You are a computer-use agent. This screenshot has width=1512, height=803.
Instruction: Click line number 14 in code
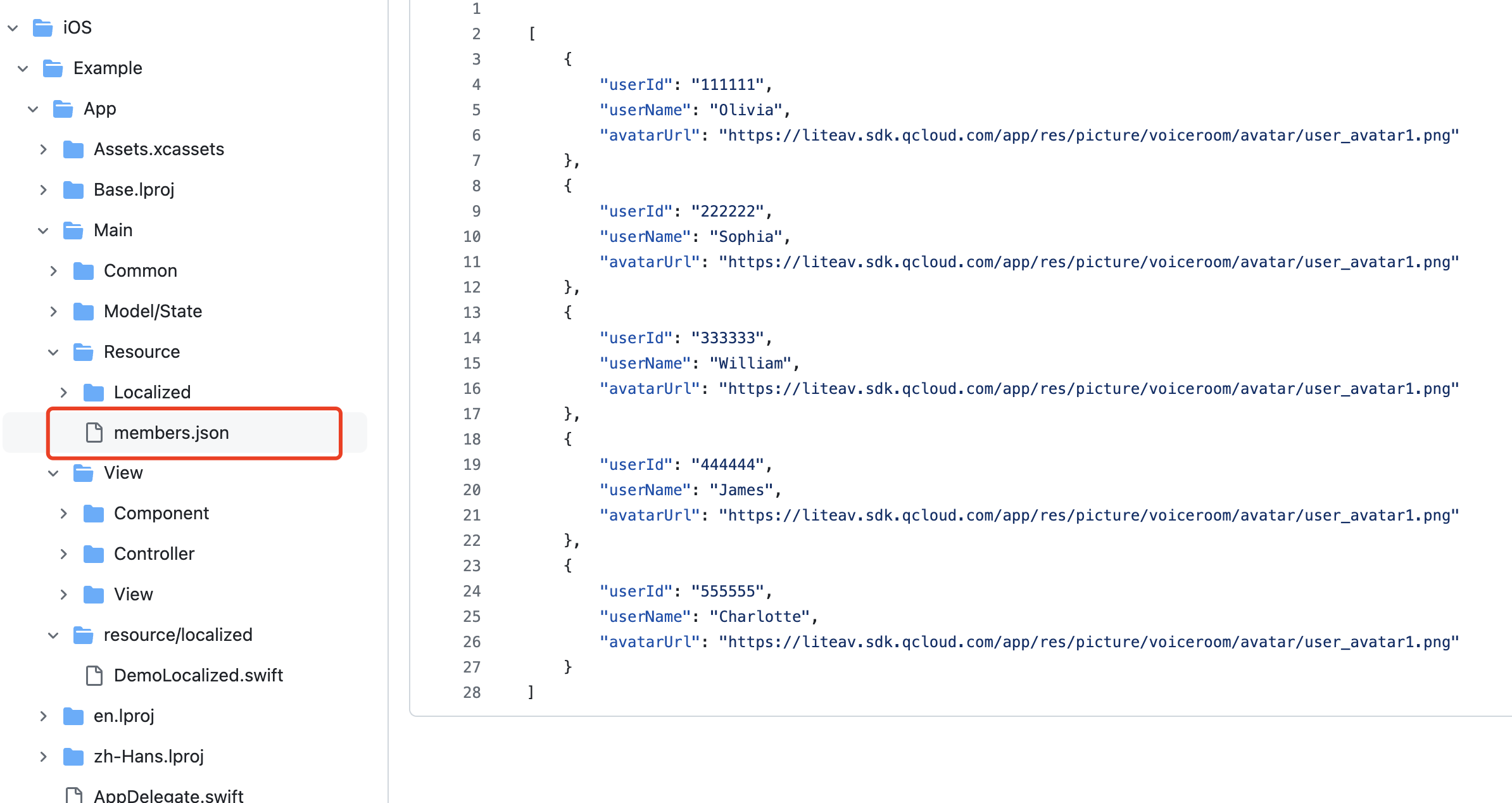(x=472, y=338)
